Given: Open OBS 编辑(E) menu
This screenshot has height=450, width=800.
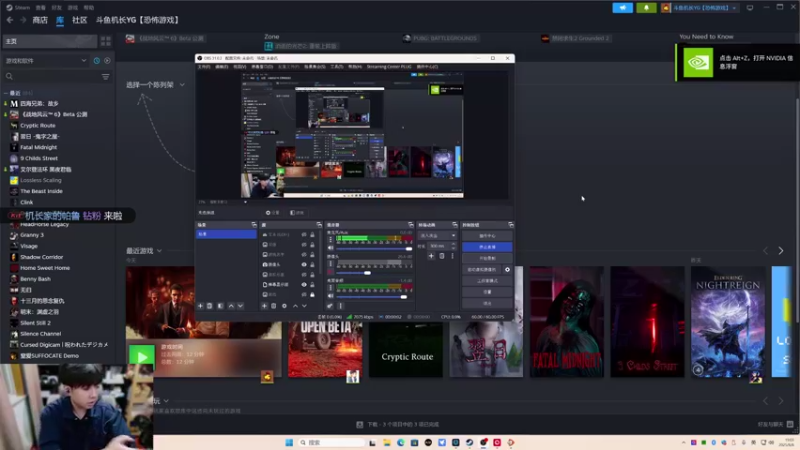Looking at the screenshot, I should pos(221,67).
